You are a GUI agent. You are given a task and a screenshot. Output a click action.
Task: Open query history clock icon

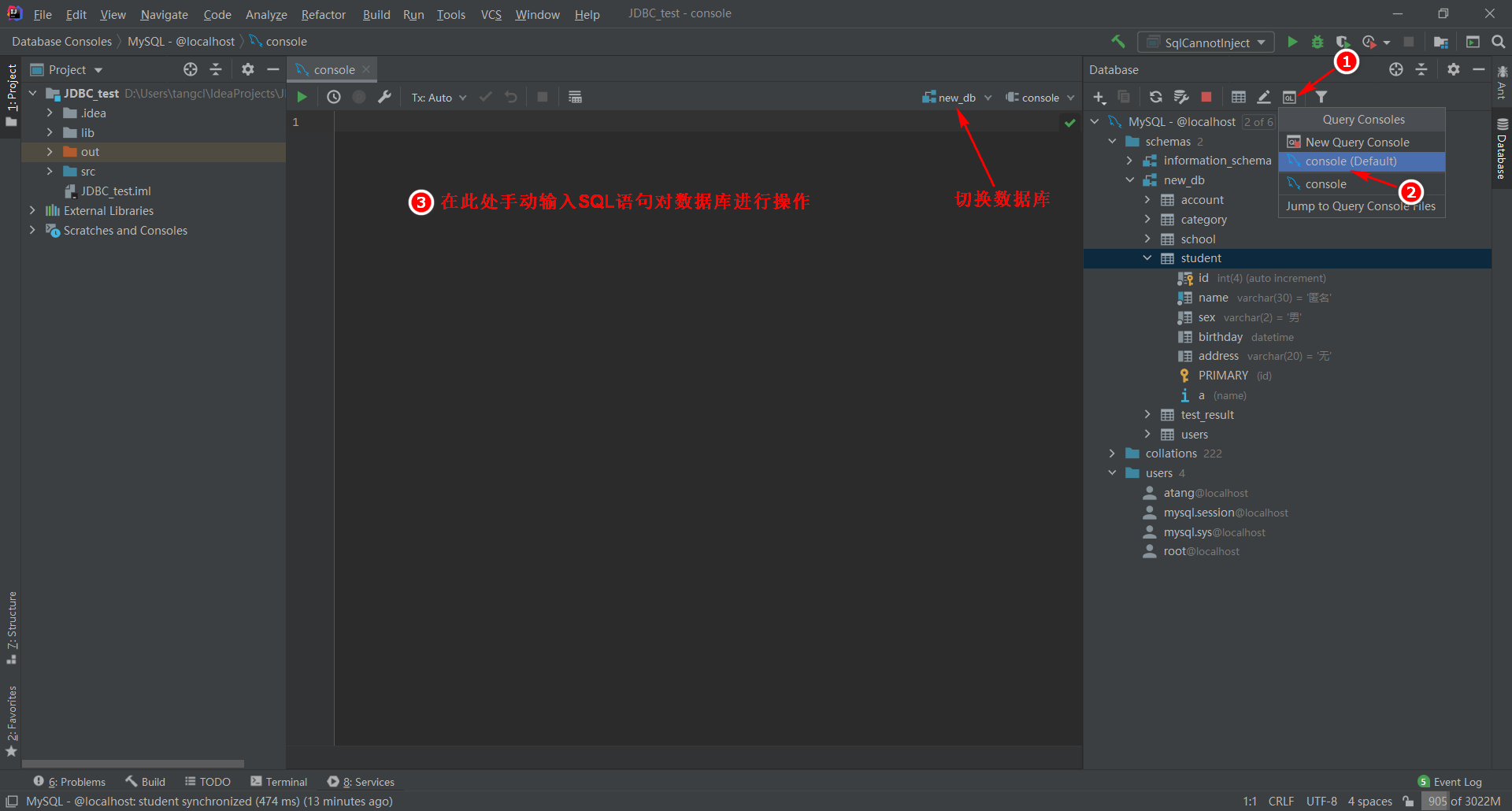click(334, 97)
